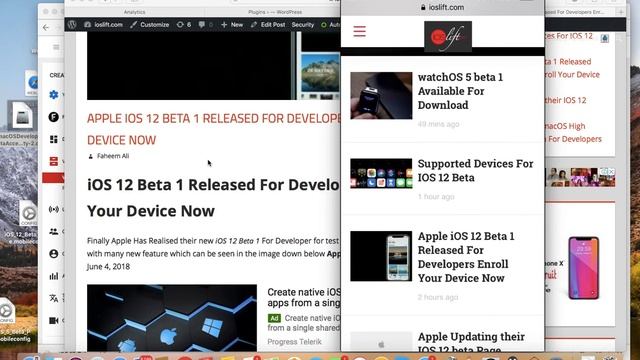Image resolution: width=640 pixels, height=360 pixels.
Task: Open the Create native iOS apps ad headline
Action: point(304,297)
